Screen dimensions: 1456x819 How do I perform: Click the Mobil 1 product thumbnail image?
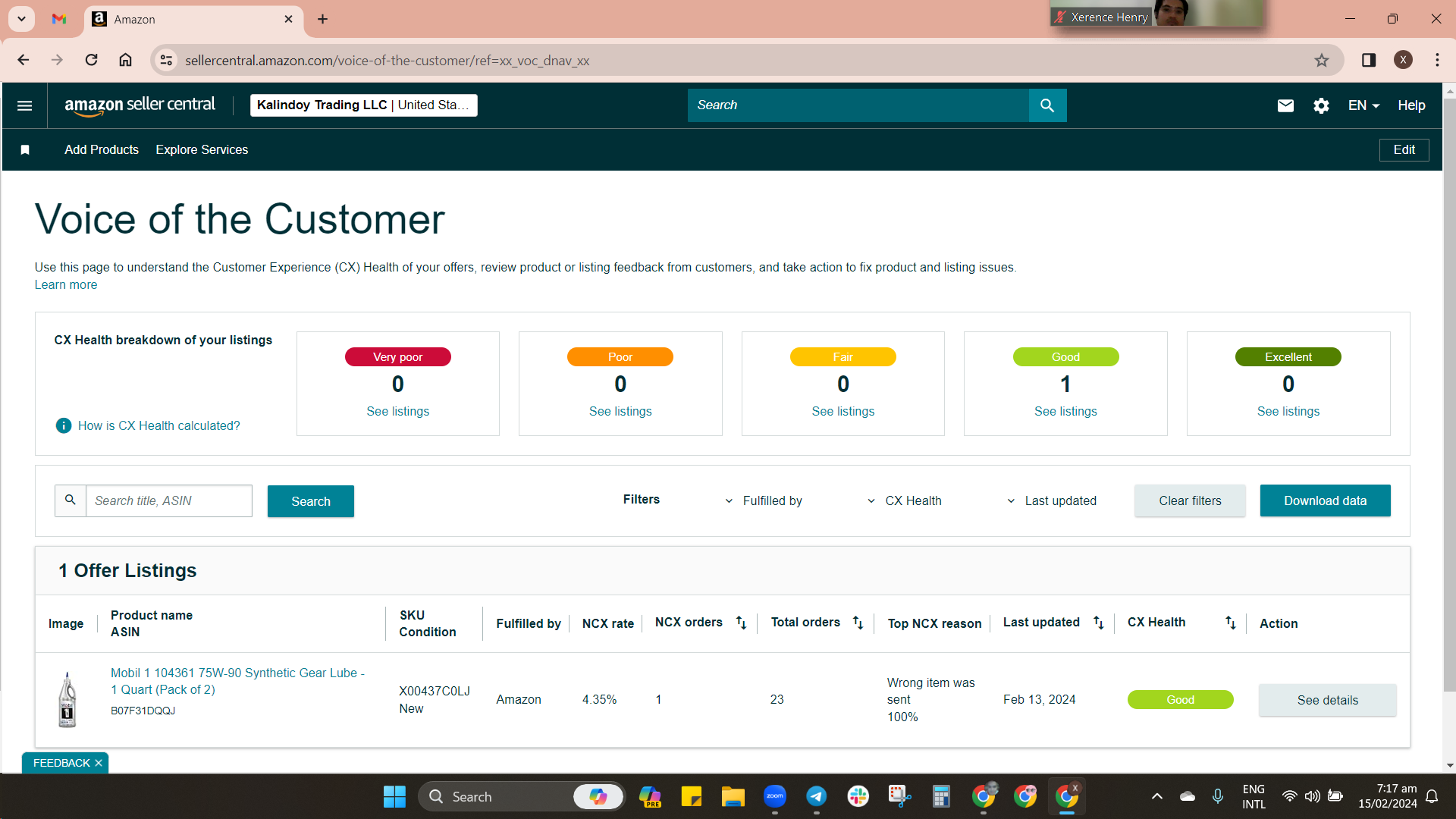pyautogui.click(x=67, y=699)
